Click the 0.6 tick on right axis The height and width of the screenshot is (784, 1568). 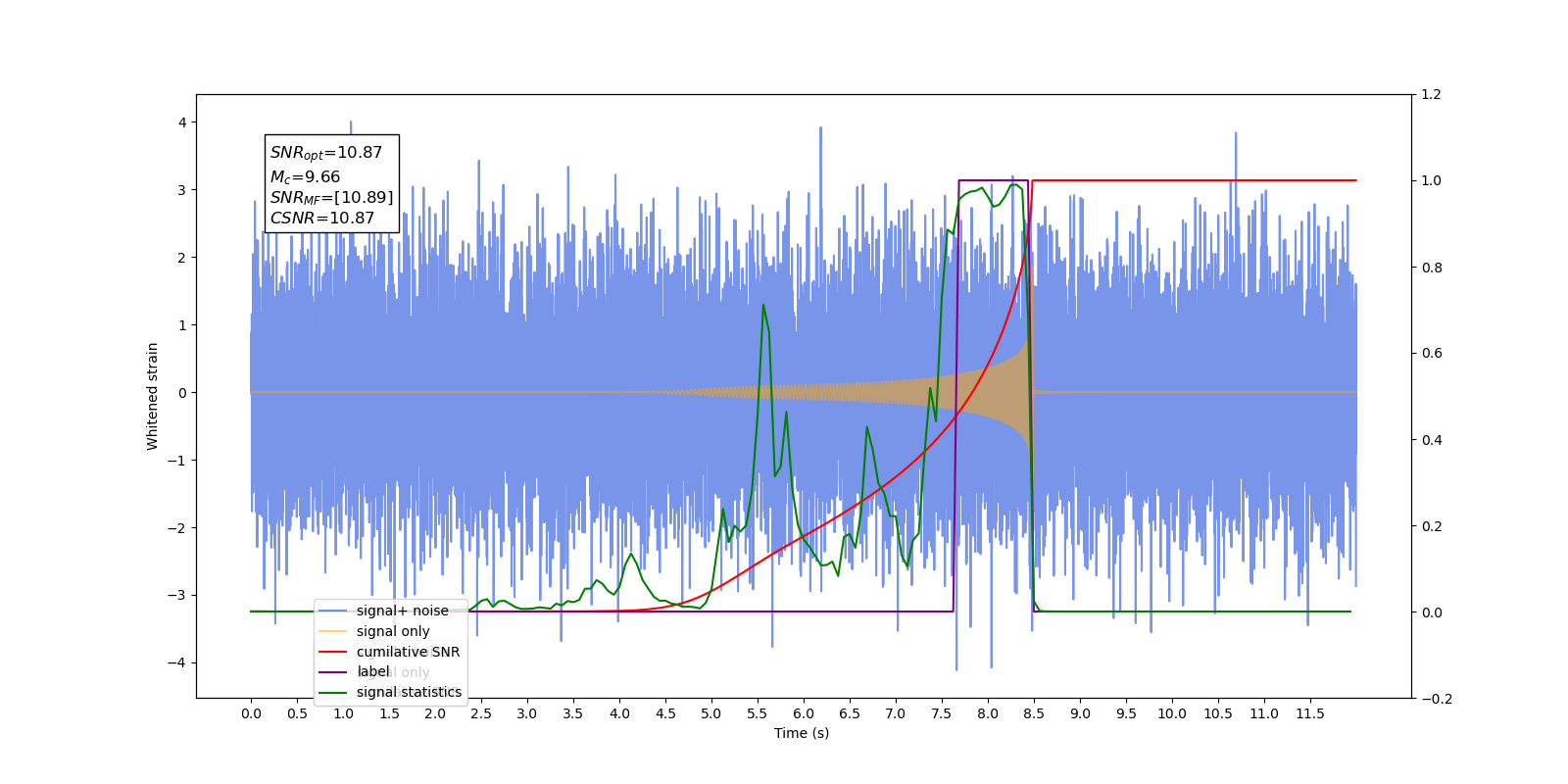tap(1431, 354)
